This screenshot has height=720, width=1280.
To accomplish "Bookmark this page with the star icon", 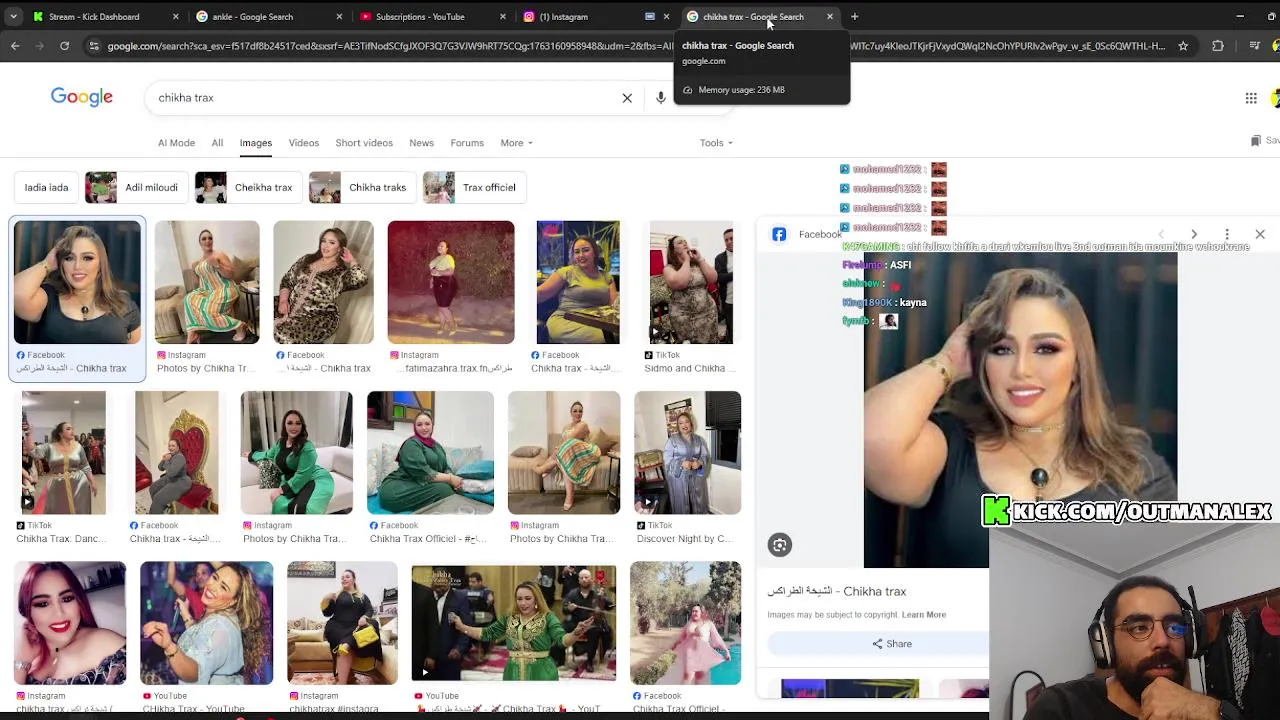I will point(1183,46).
